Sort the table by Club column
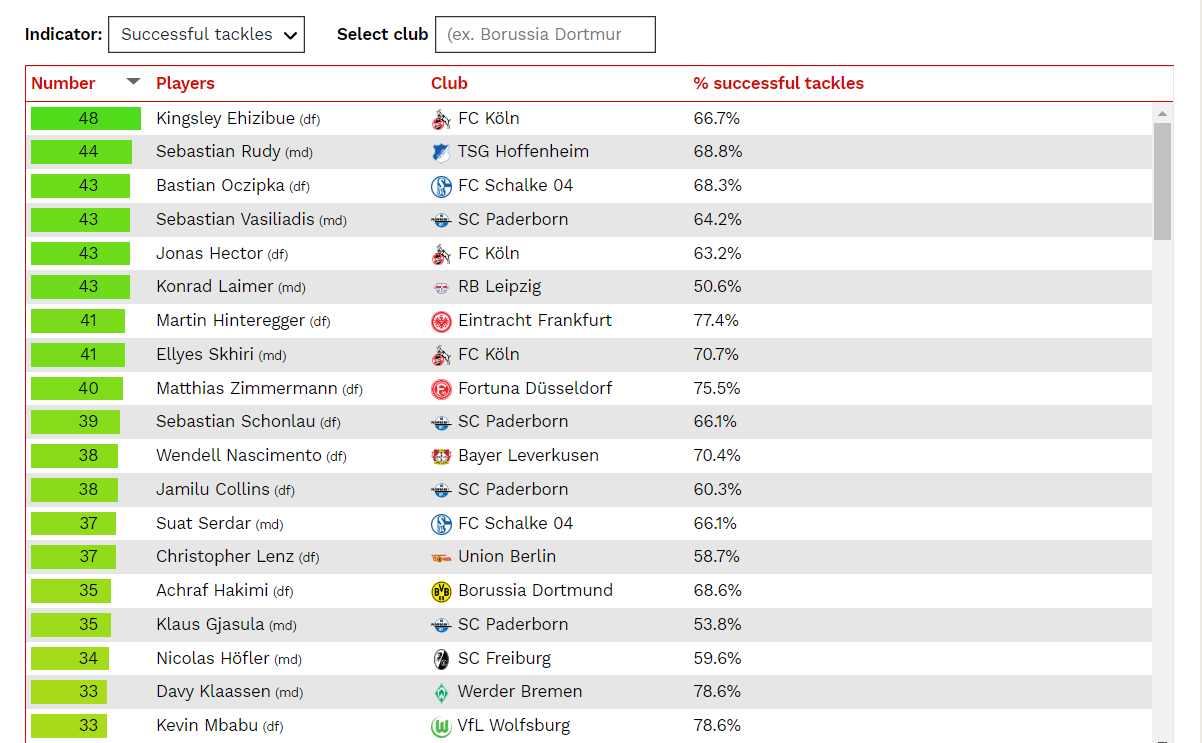 tap(449, 84)
